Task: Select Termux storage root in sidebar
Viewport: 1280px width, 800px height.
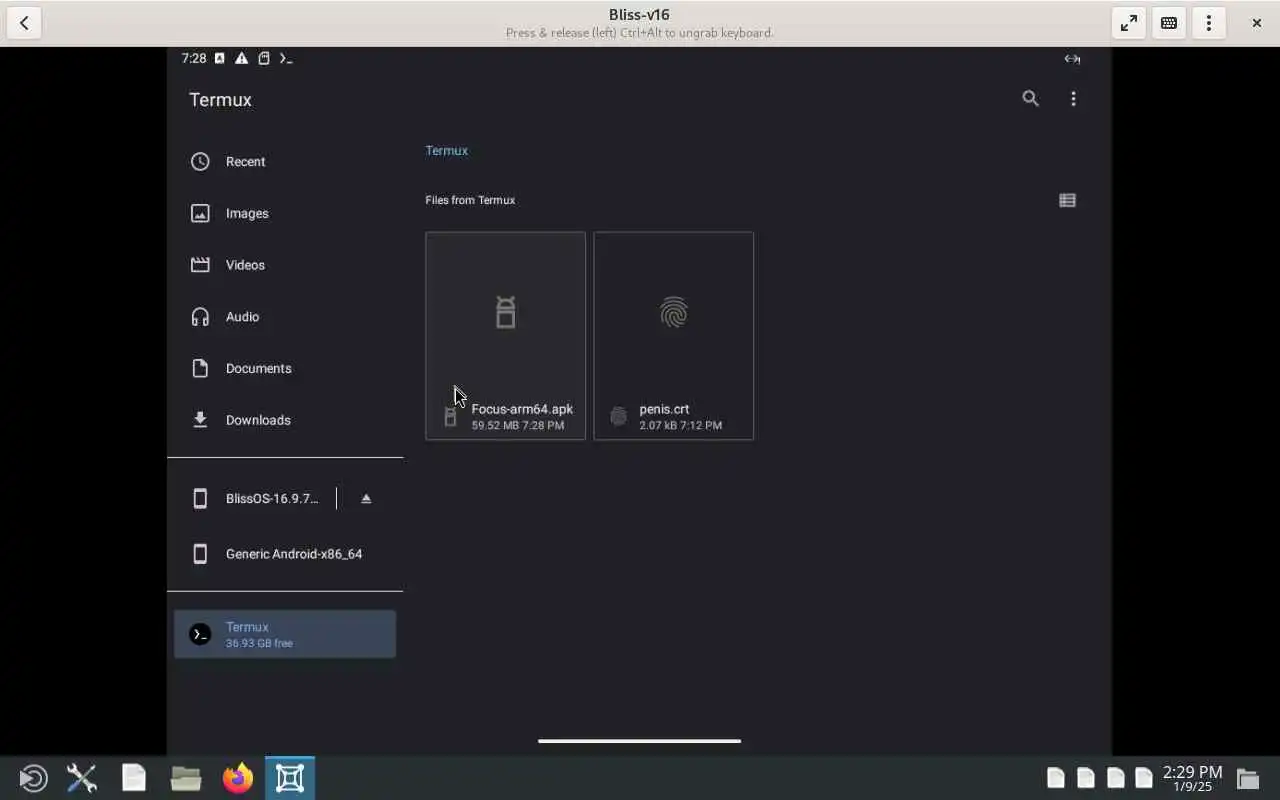Action: pyautogui.click(x=285, y=634)
